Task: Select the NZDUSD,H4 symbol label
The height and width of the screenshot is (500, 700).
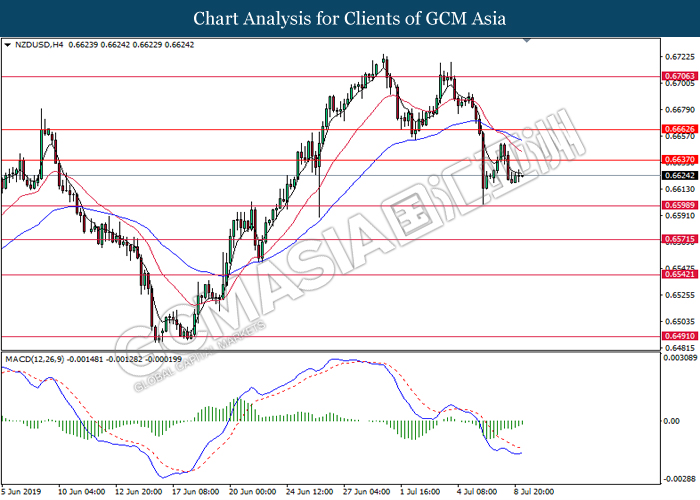Action: pyautogui.click(x=39, y=45)
